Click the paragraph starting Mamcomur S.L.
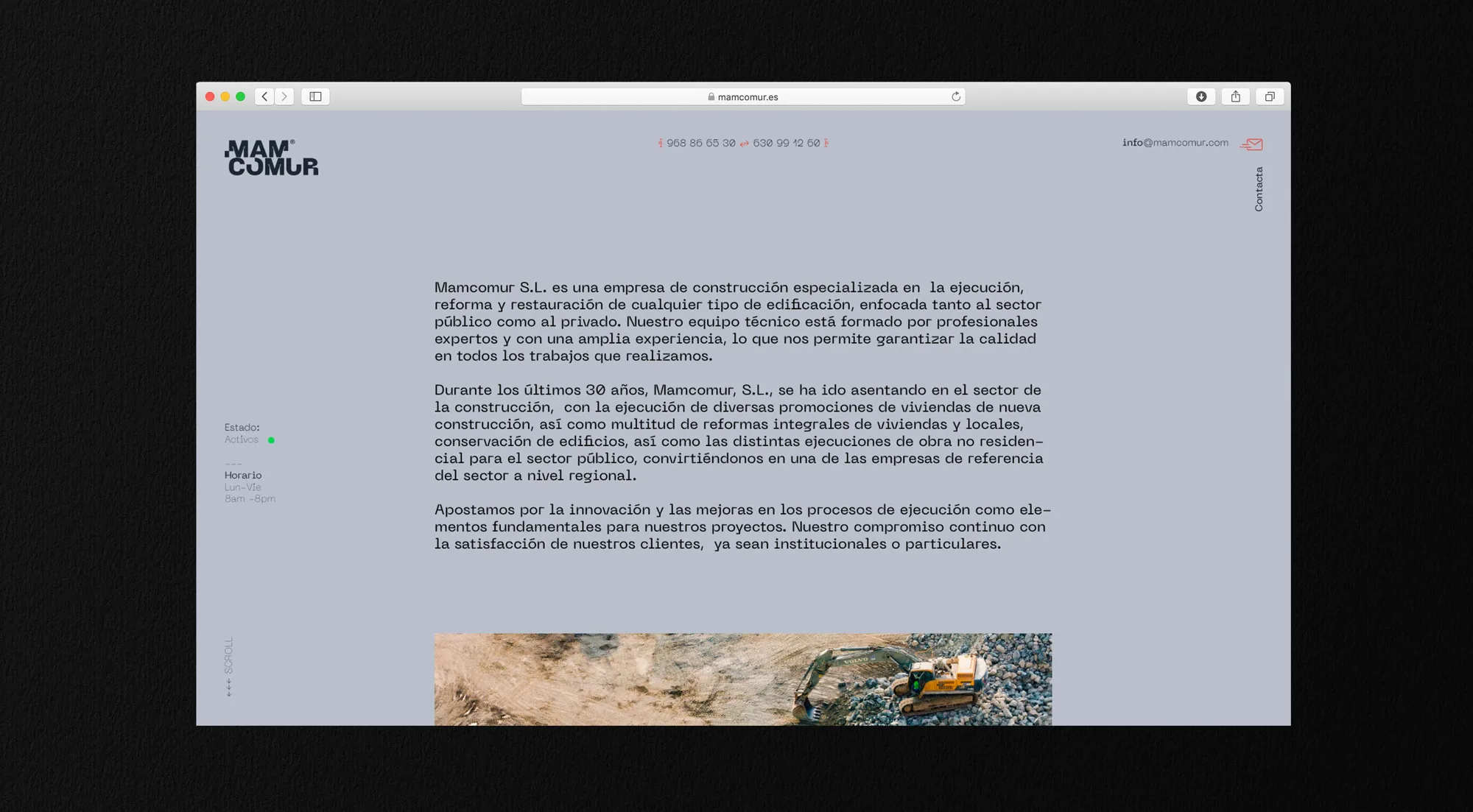 pyautogui.click(x=738, y=322)
